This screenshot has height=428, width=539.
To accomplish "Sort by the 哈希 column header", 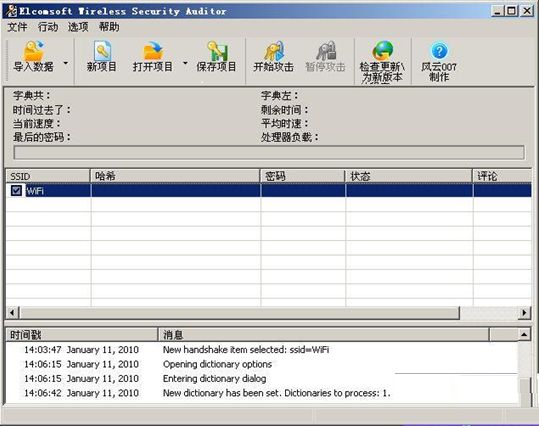I will (175, 176).
